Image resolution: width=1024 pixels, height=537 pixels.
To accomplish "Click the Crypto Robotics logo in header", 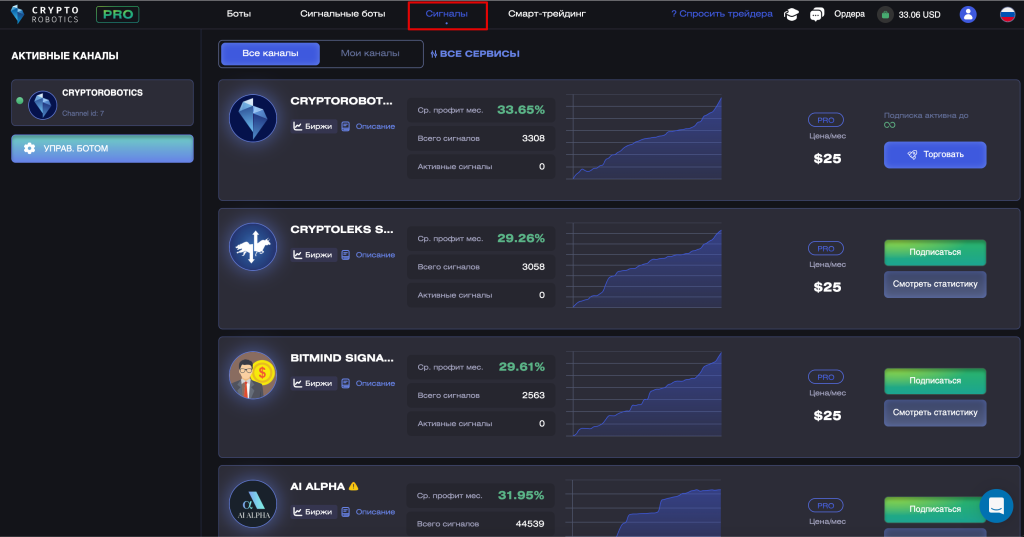I will point(45,14).
